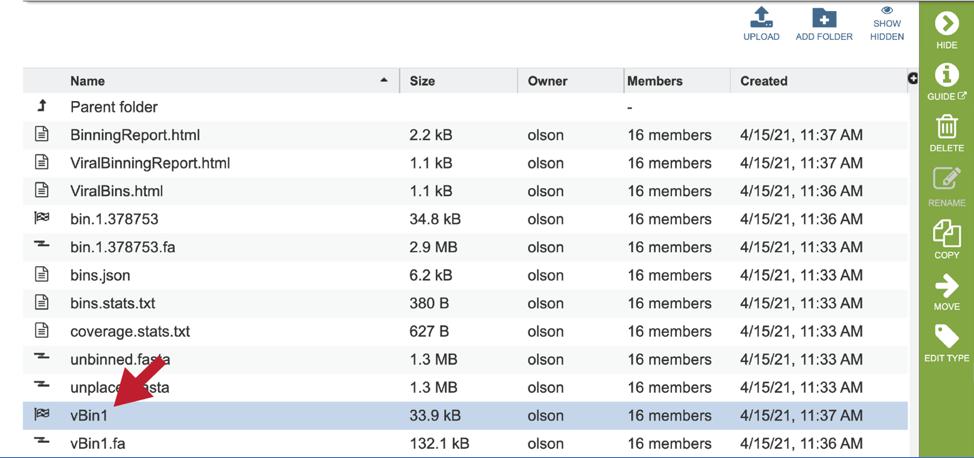Viewport: 974px width, 458px height.
Task: Click the Rename pencil icon
Action: (947, 180)
